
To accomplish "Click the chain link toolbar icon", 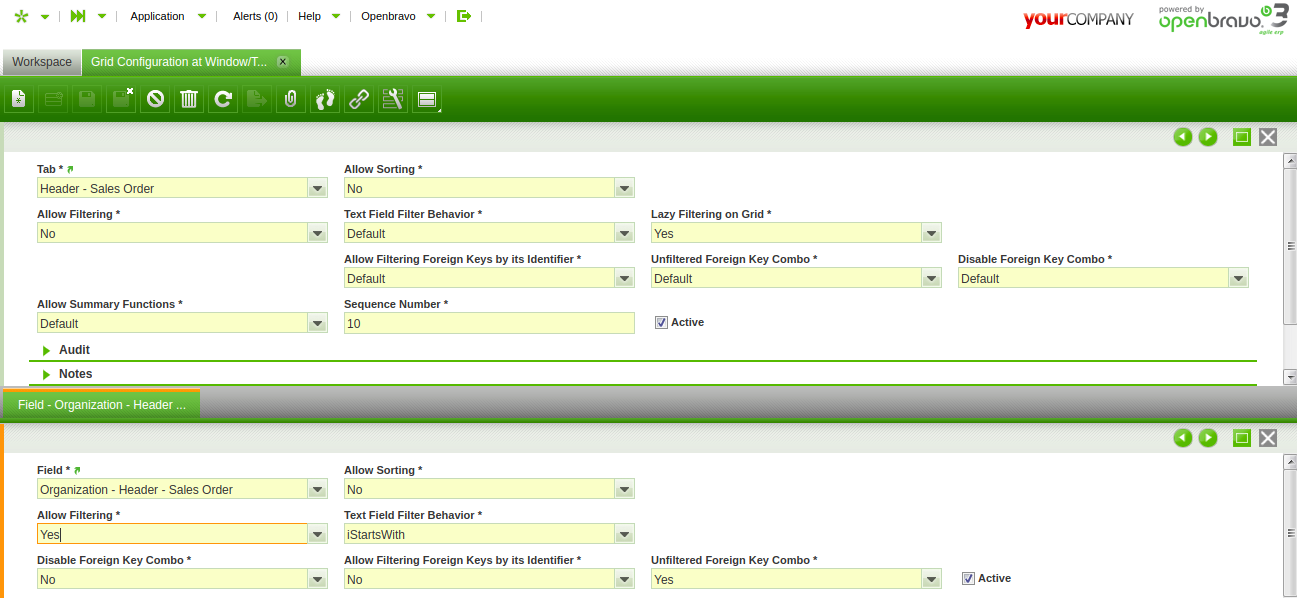I will click(x=359, y=99).
